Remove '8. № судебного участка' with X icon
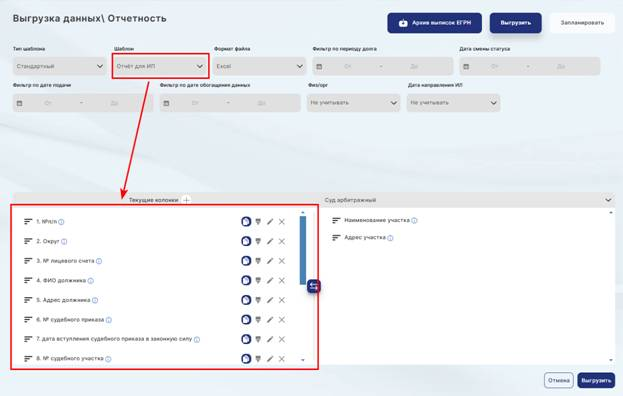Image resolution: width=623 pixels, height=396 pixels. [282, 359]
